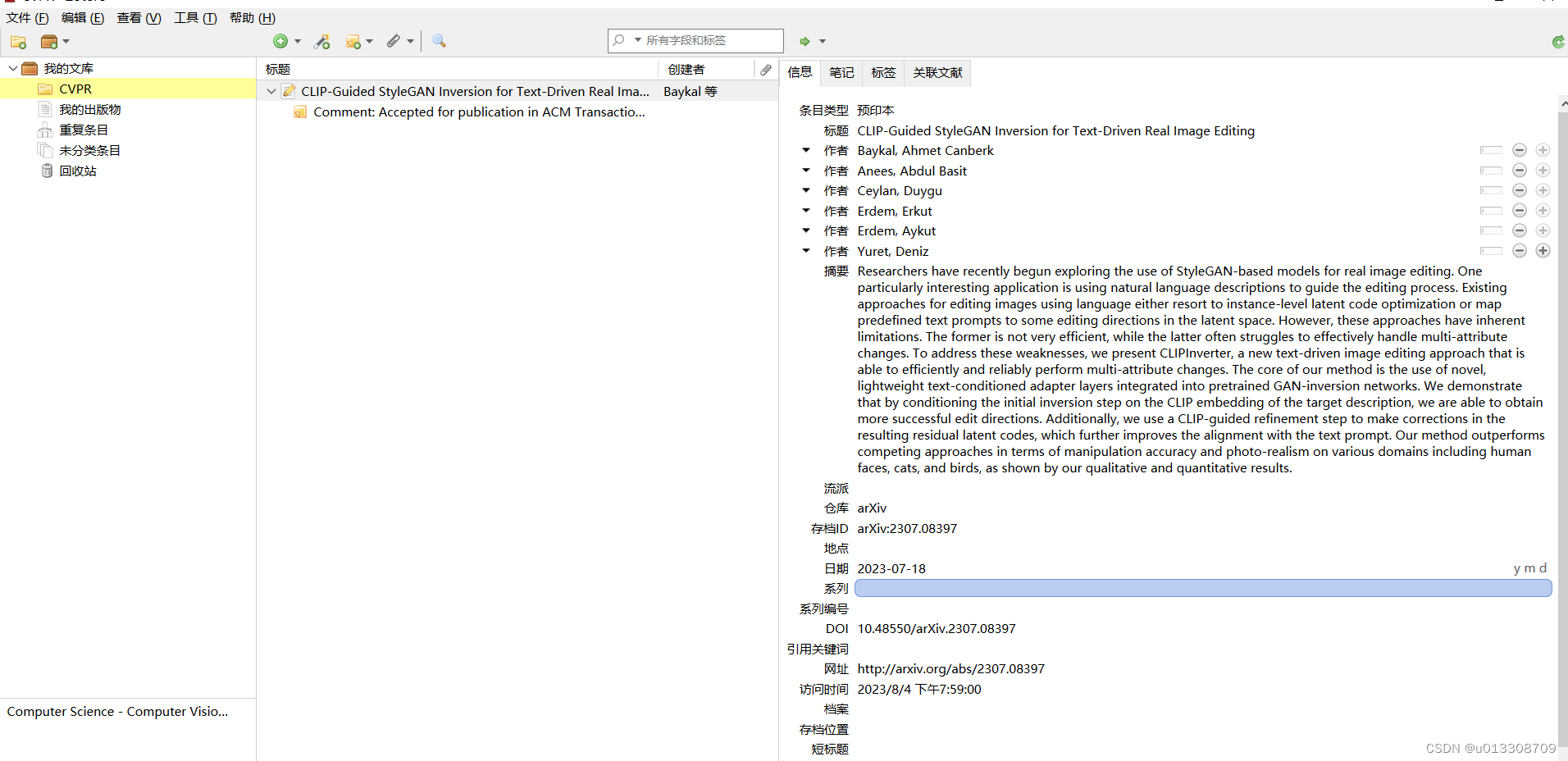This screenshot has height=761, width=1568.
Task: Click the New Note icon in the toolbar
Action: pyautogui.click(x=353, y=41)
